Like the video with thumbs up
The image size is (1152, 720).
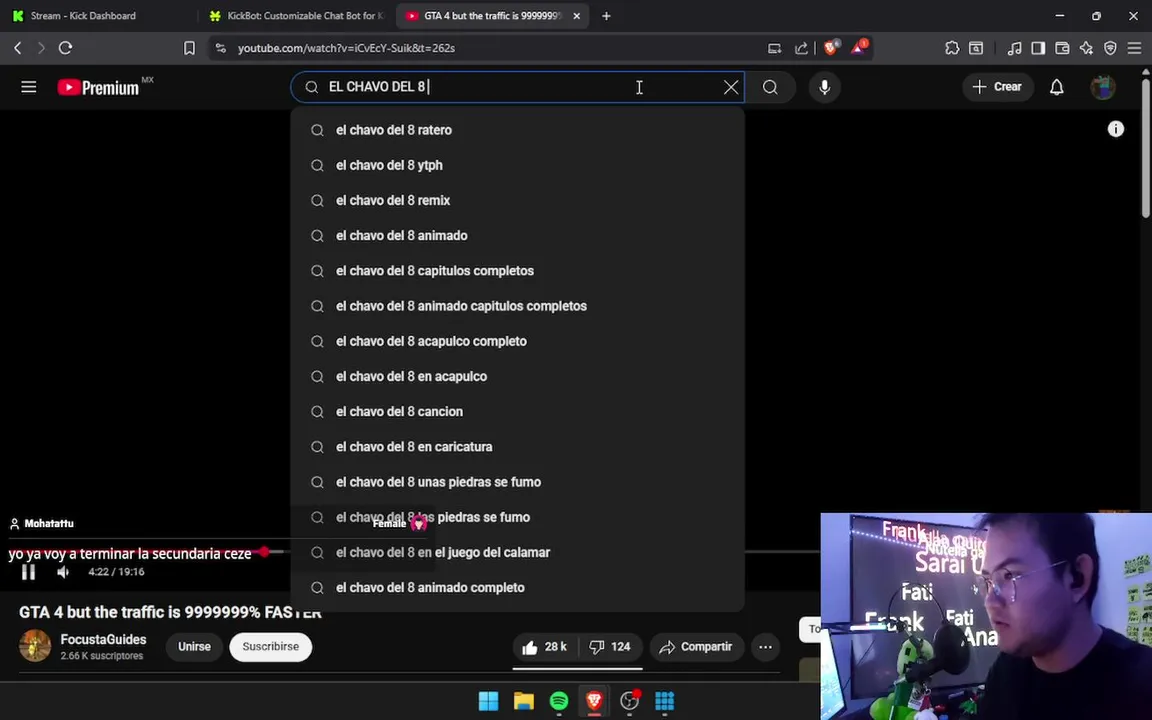pos(545,647)
